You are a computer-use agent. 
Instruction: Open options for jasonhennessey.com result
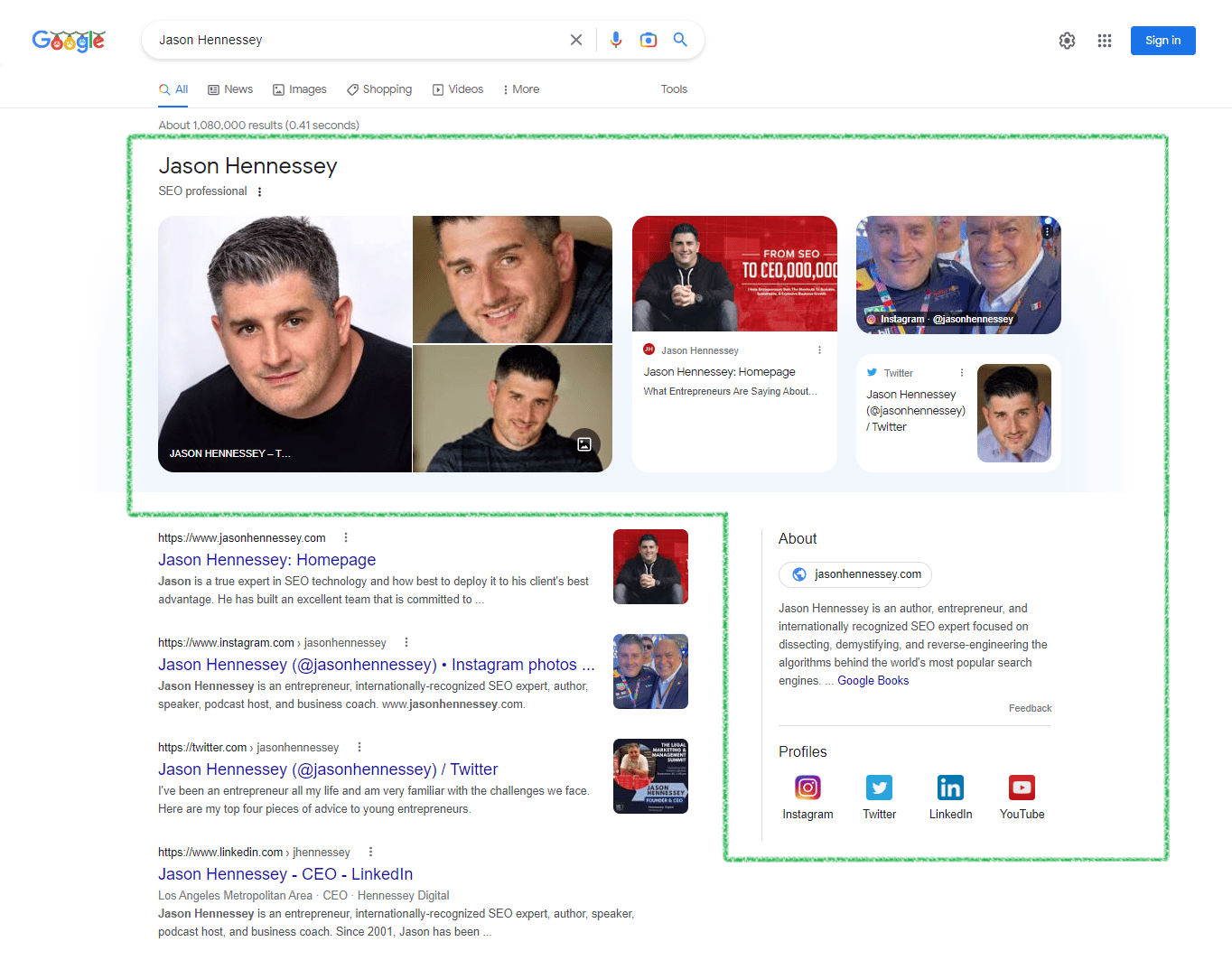(345, 537)
